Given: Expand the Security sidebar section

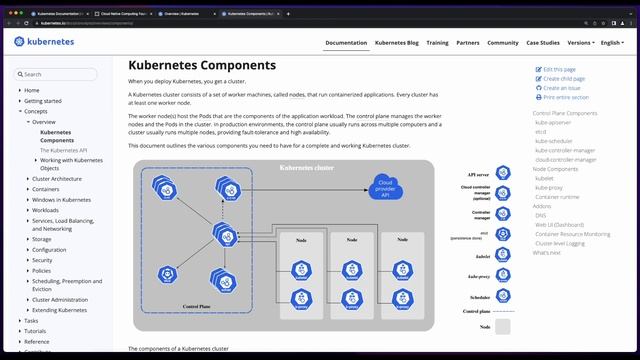Looking at the screenshot, I should coord(28,260).
